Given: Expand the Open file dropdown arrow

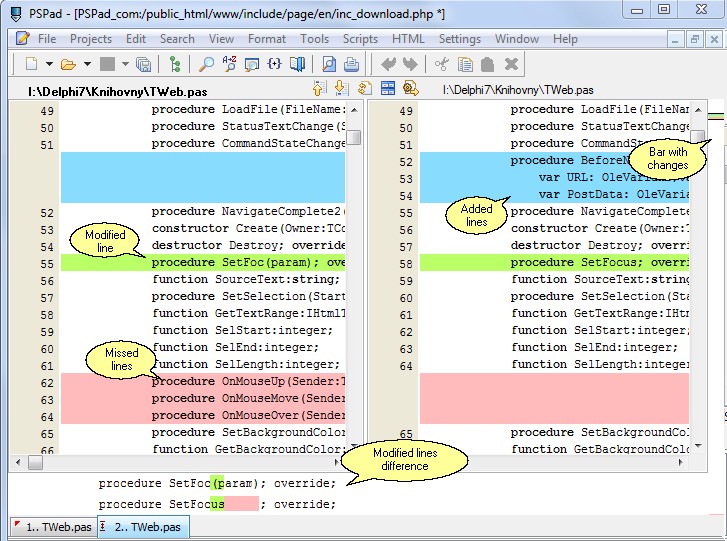Looking at the screenshot, I should [x=87, y=65].
